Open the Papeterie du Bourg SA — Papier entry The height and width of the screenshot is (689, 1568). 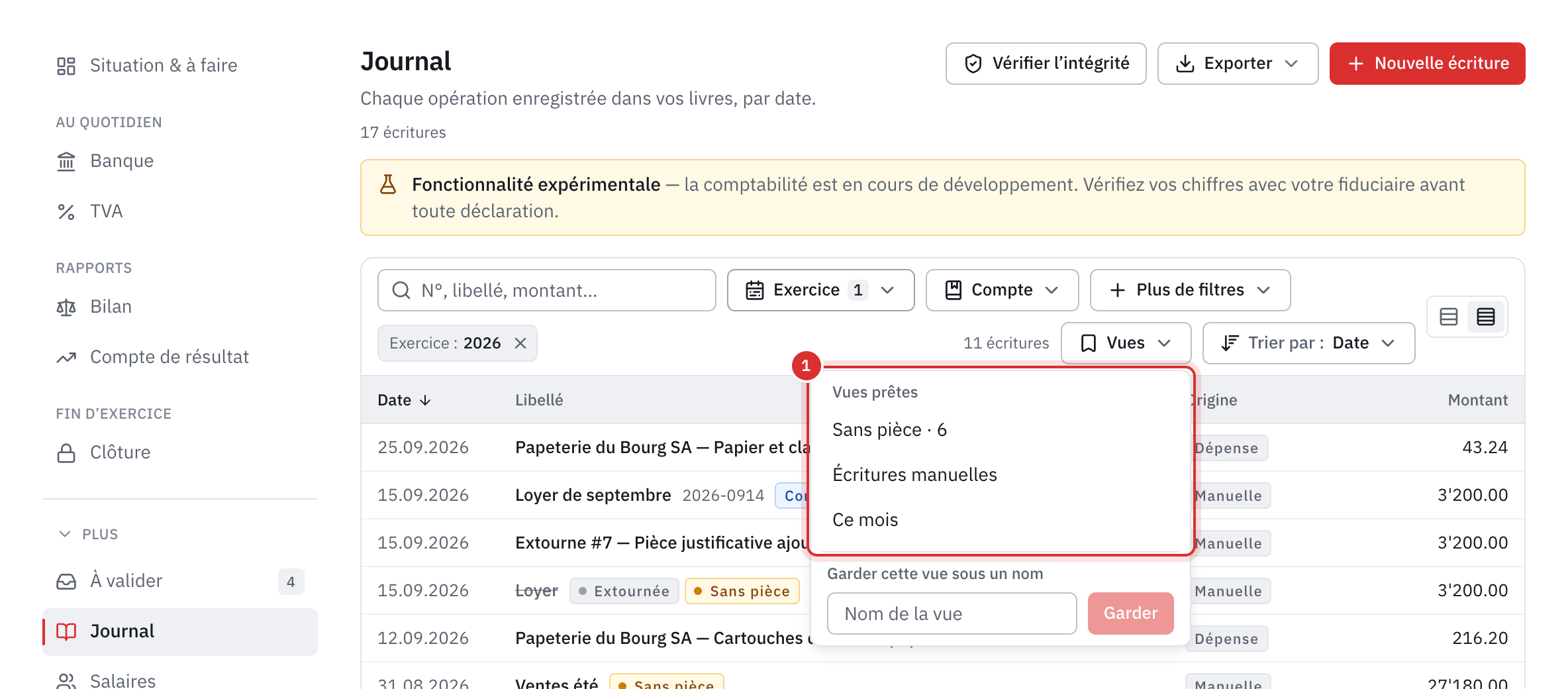tap(662, 448)
